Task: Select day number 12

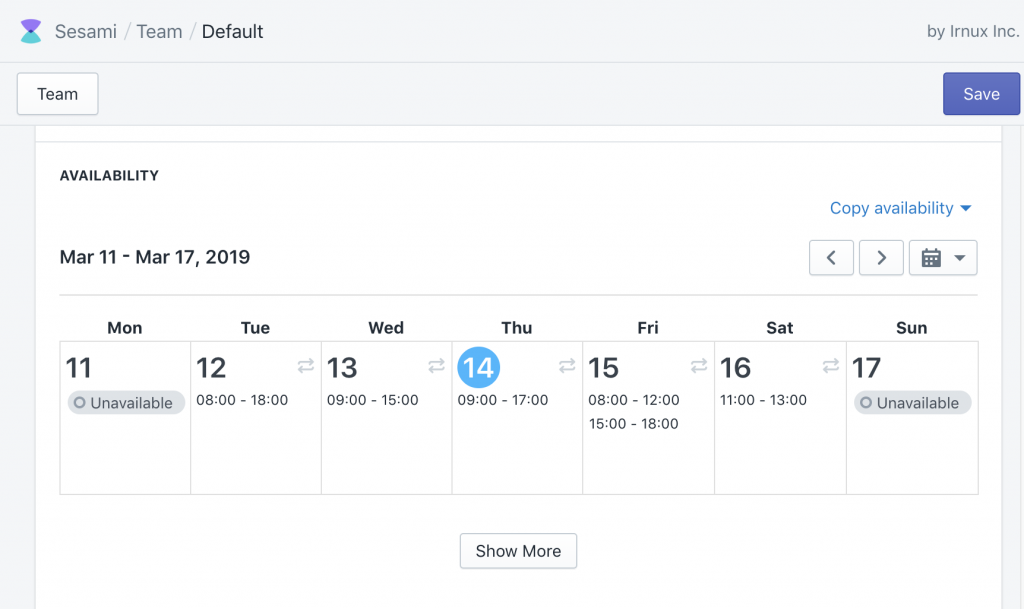Action: click(211, 368)
